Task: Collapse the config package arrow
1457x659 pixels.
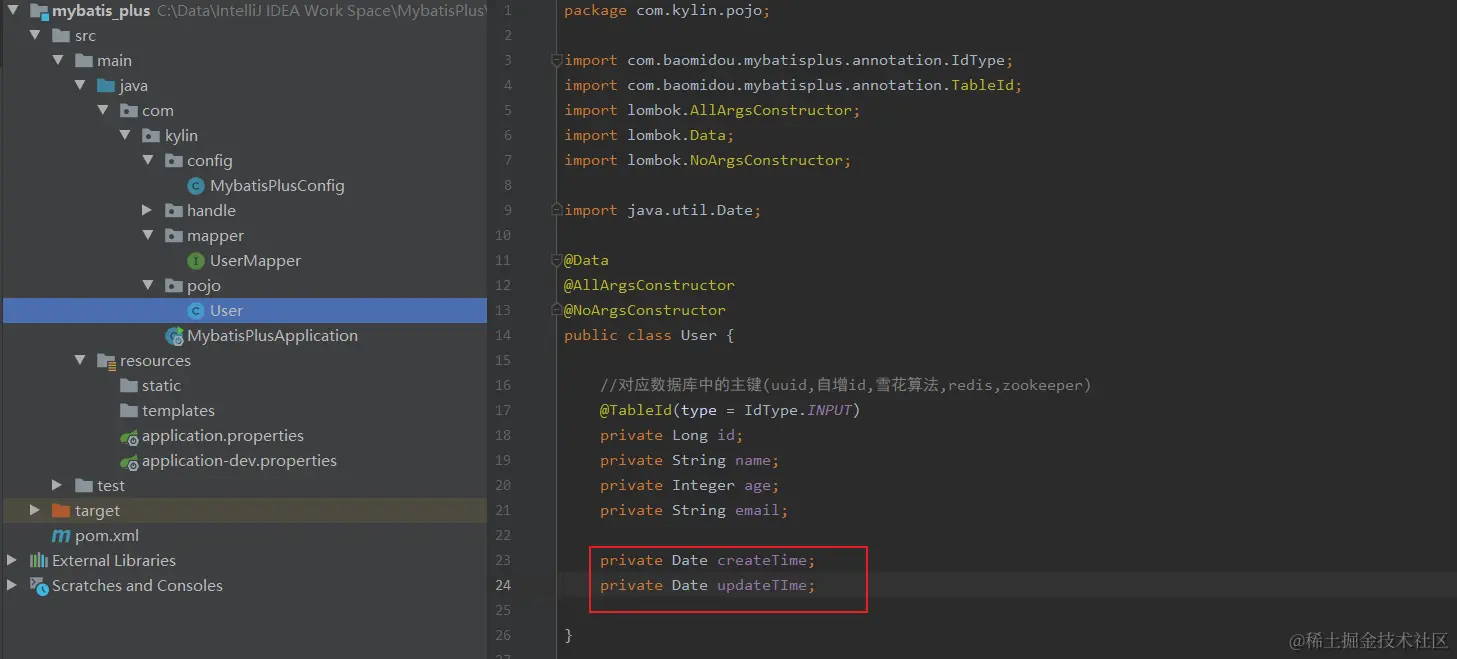Action: coord(147,161)
